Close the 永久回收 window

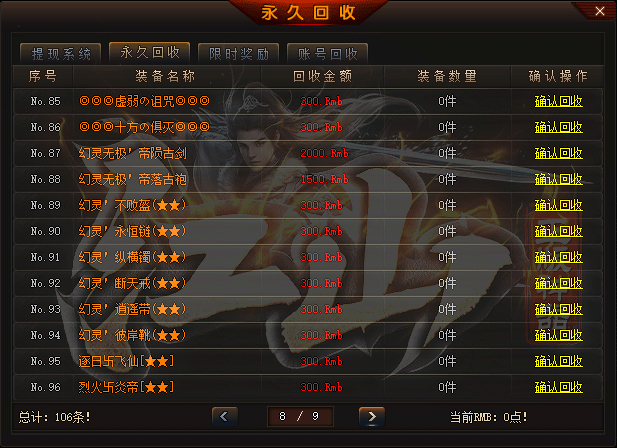[599, 11]
